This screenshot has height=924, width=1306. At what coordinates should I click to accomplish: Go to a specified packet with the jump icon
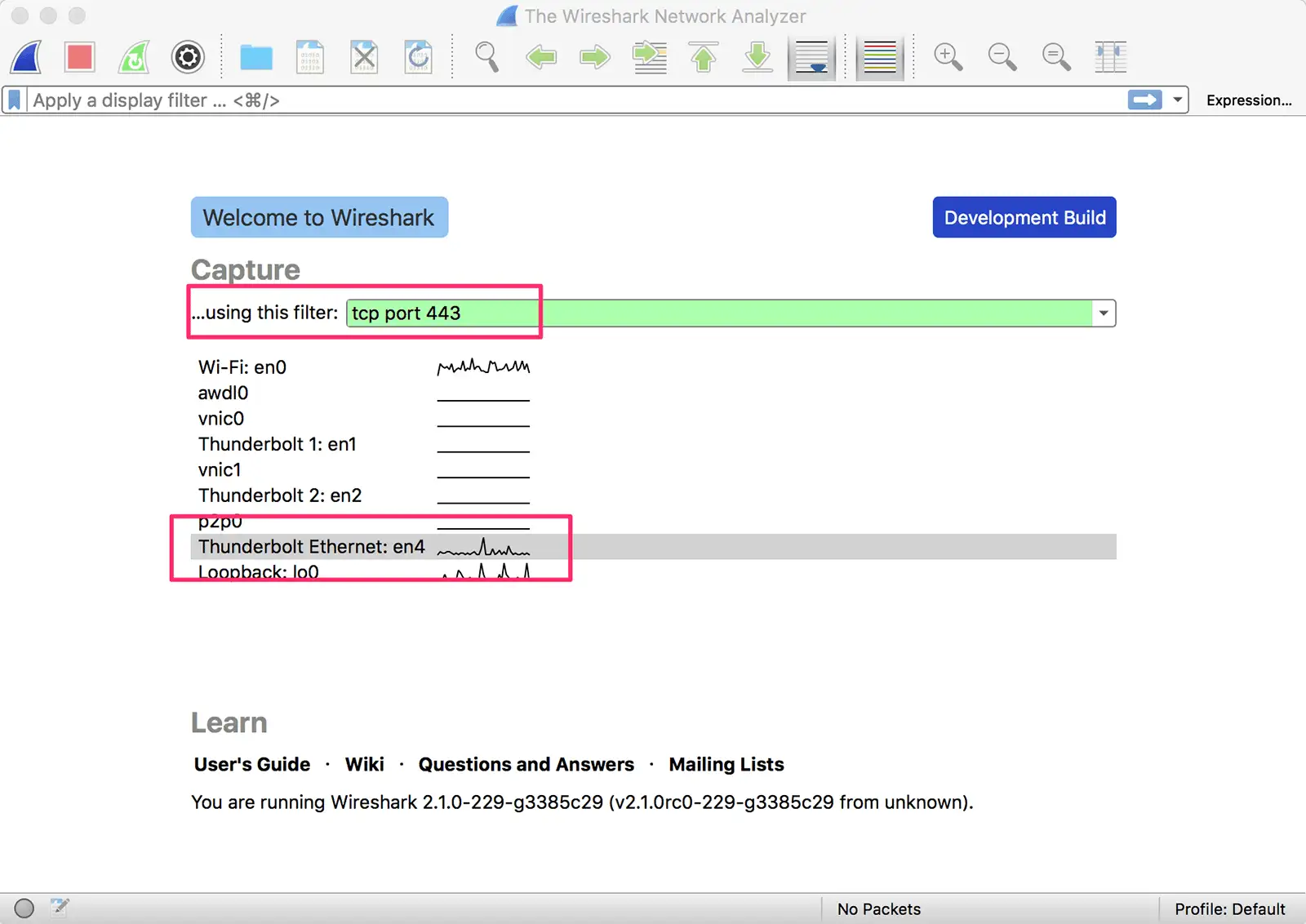pos(650,57)
